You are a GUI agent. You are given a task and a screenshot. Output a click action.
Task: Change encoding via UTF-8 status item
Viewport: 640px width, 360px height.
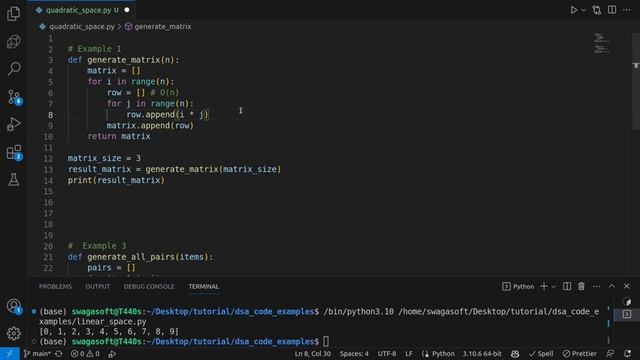(387, 353)
